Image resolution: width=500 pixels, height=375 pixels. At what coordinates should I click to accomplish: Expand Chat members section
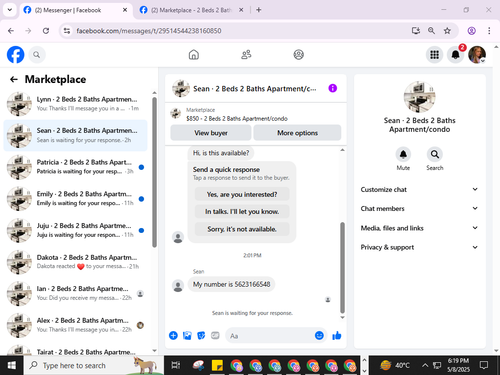[419, 208]
